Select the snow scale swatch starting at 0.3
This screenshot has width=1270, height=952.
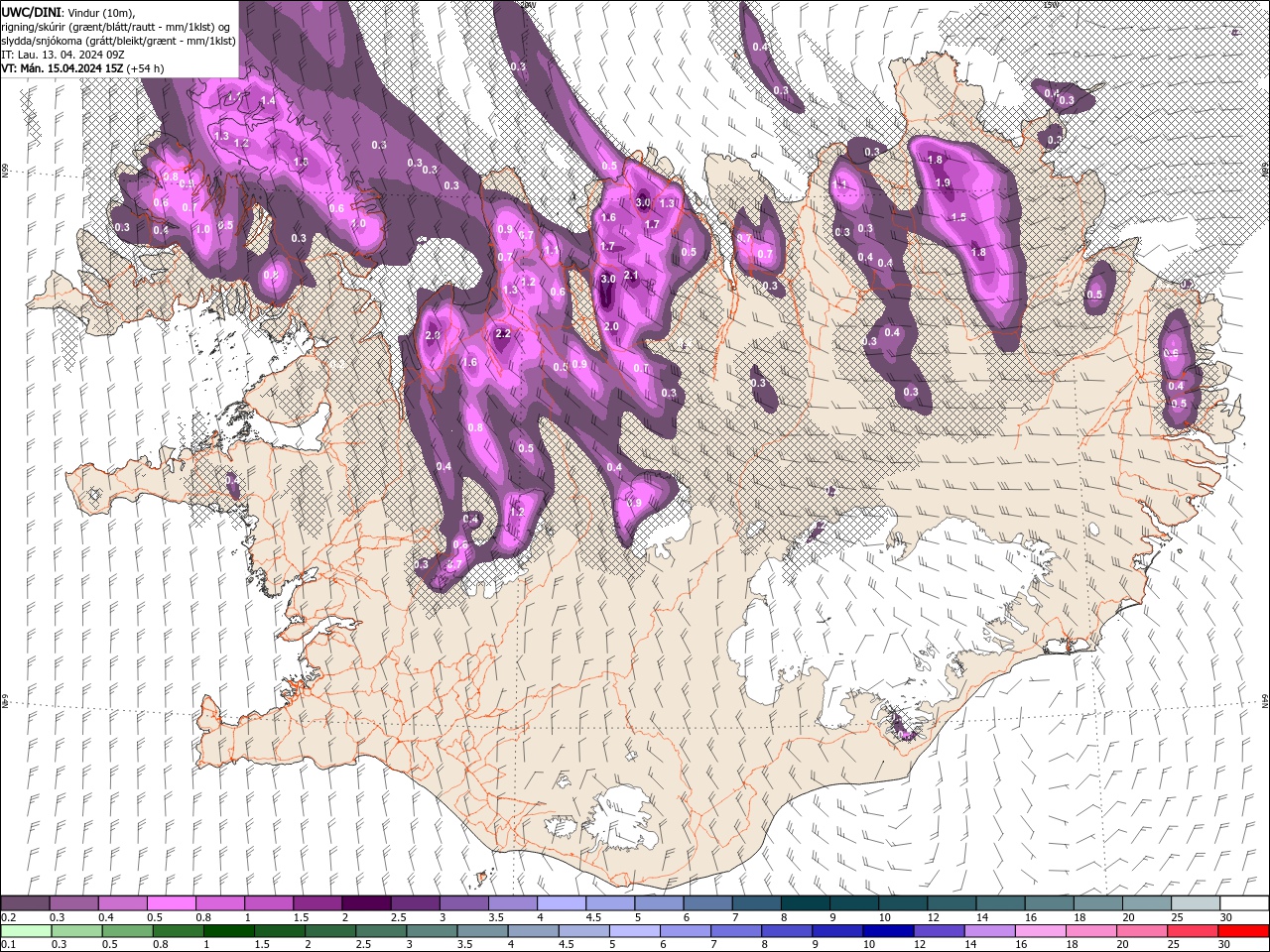click(73, 903)
